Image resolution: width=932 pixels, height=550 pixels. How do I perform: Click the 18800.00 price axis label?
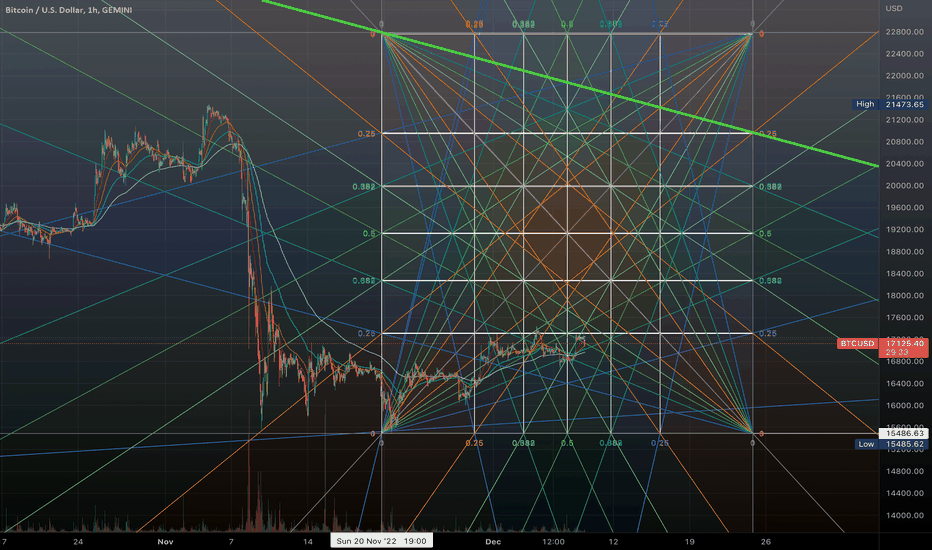click(905, 252)
